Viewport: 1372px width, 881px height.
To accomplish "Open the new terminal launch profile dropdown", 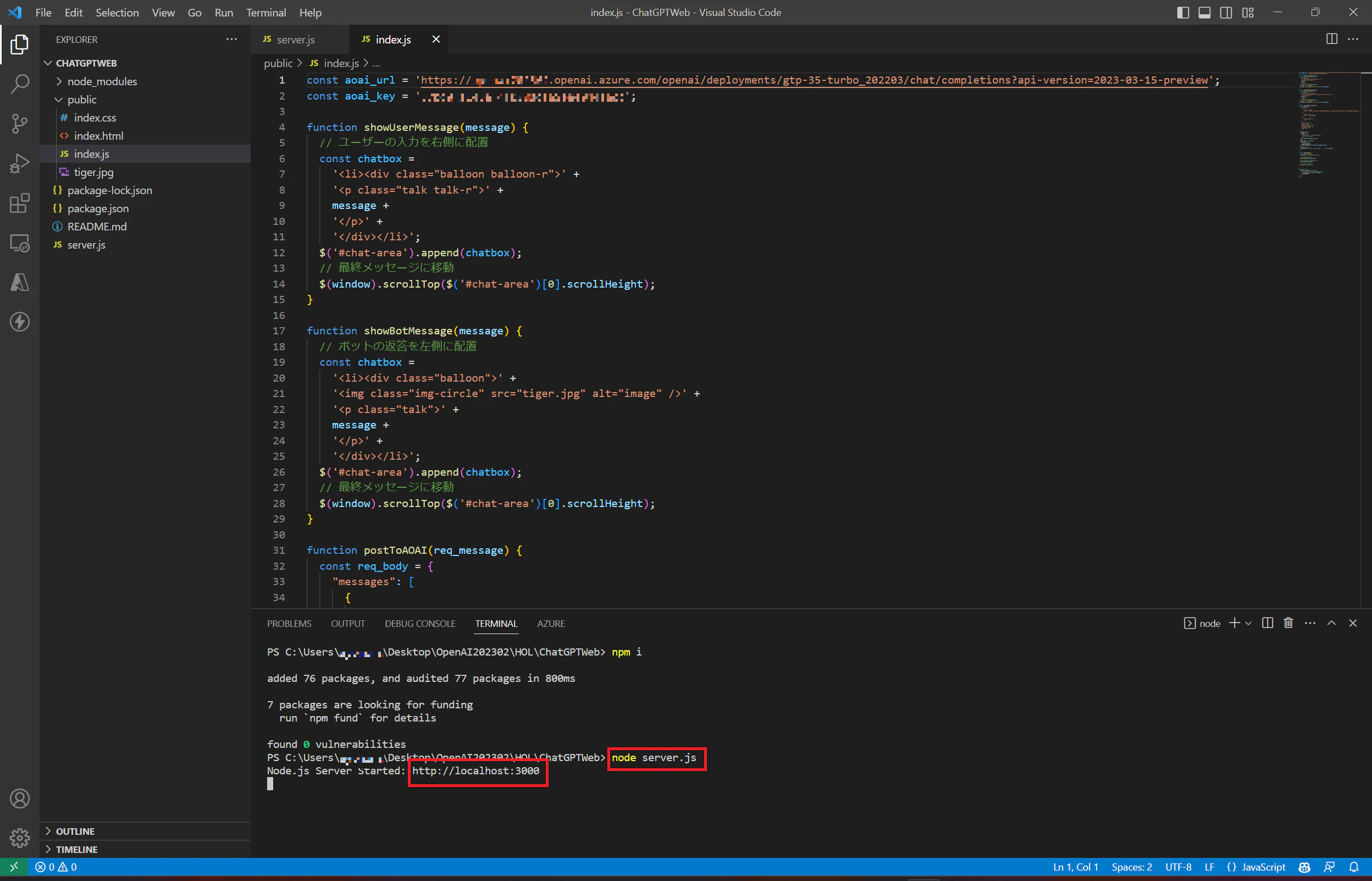I will pyautogui.click(x=1248, y=623).
